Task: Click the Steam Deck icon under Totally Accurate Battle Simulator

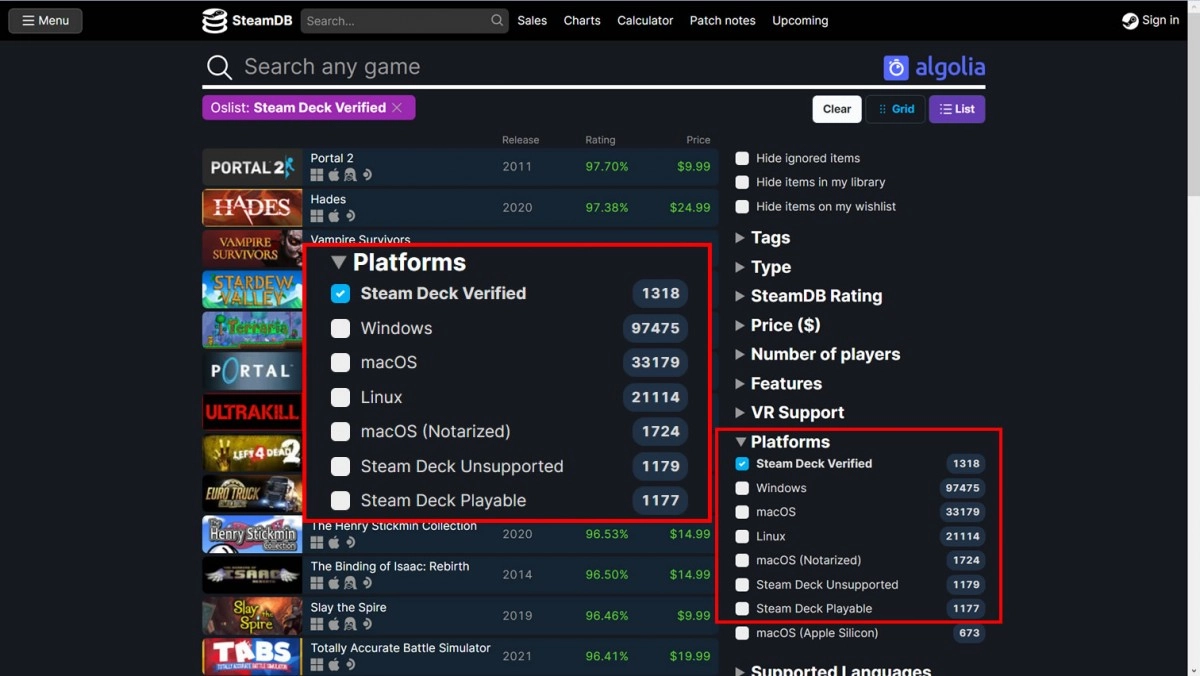Action: click(350, 665)
